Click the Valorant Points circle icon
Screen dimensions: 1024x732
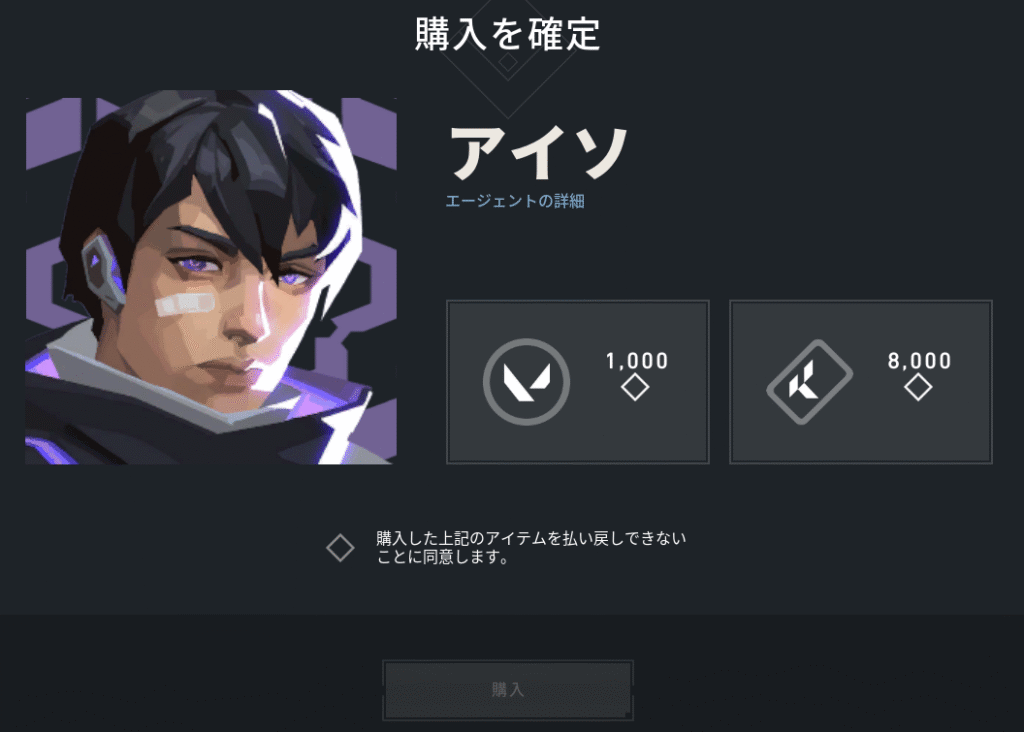[x=526, y=382]
